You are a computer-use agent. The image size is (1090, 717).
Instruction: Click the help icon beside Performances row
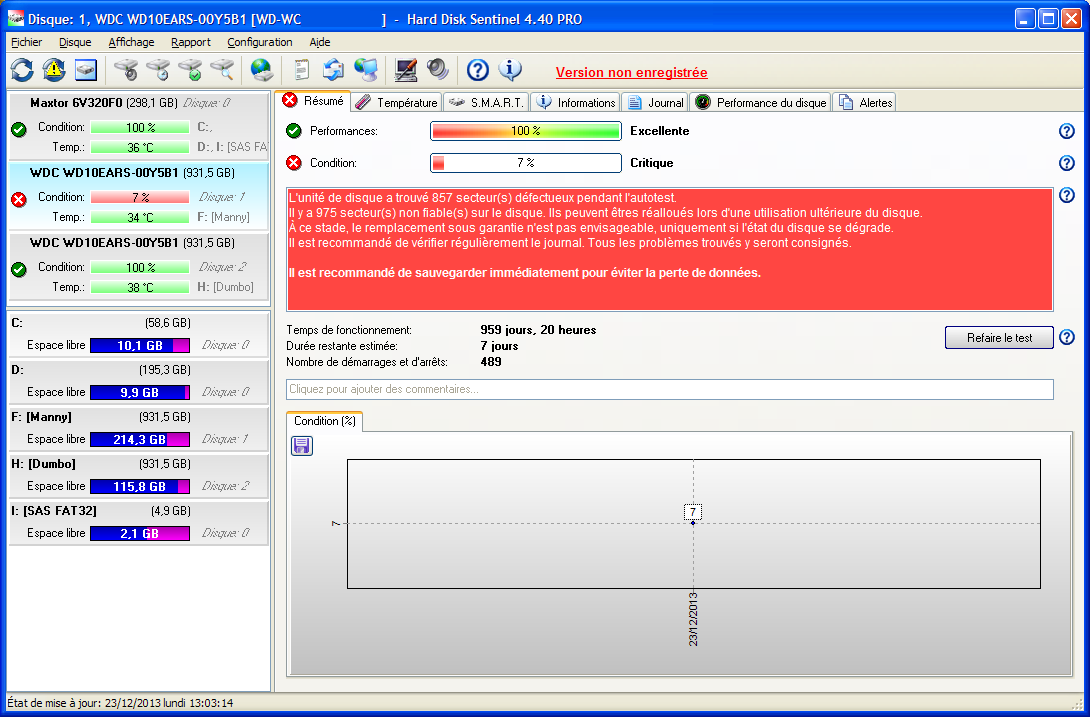click(x=1066, y=131)
